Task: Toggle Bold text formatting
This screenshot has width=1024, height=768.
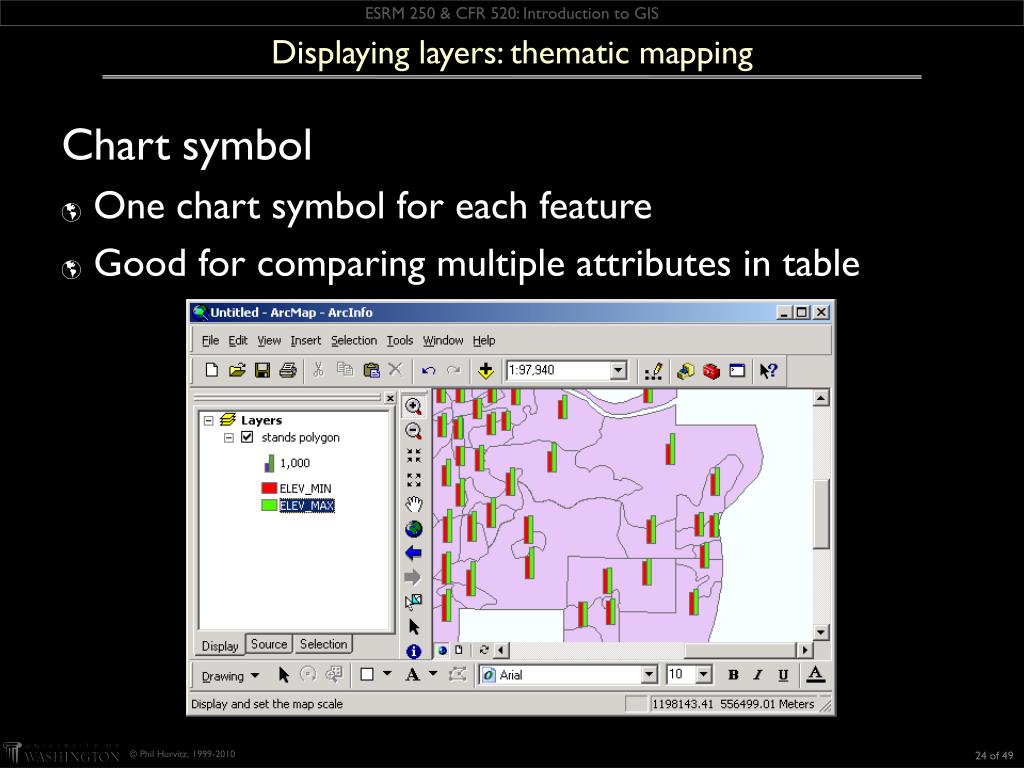Action: tap(733, 675)
